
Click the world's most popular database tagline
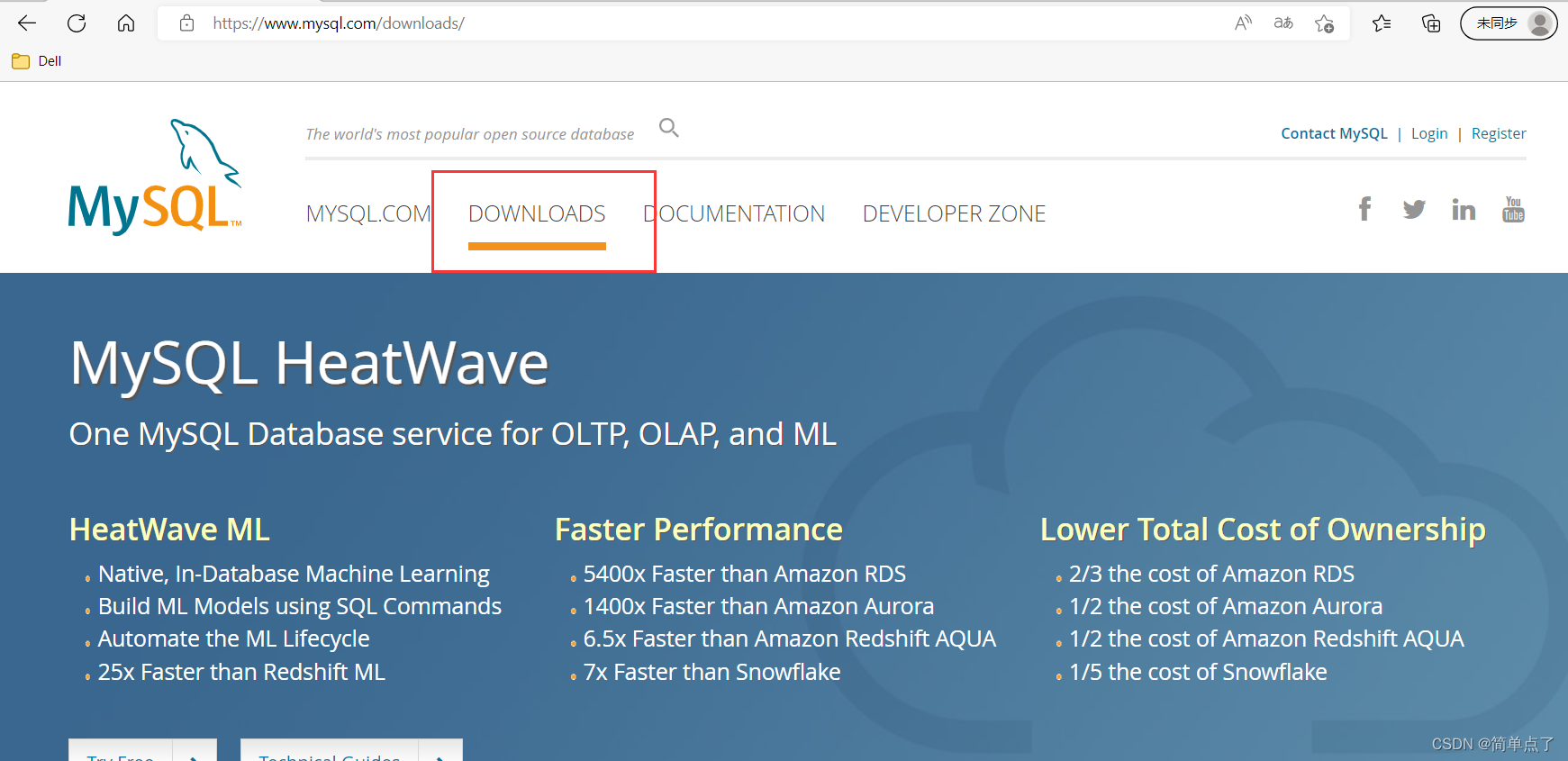click(x=470, y=134)
